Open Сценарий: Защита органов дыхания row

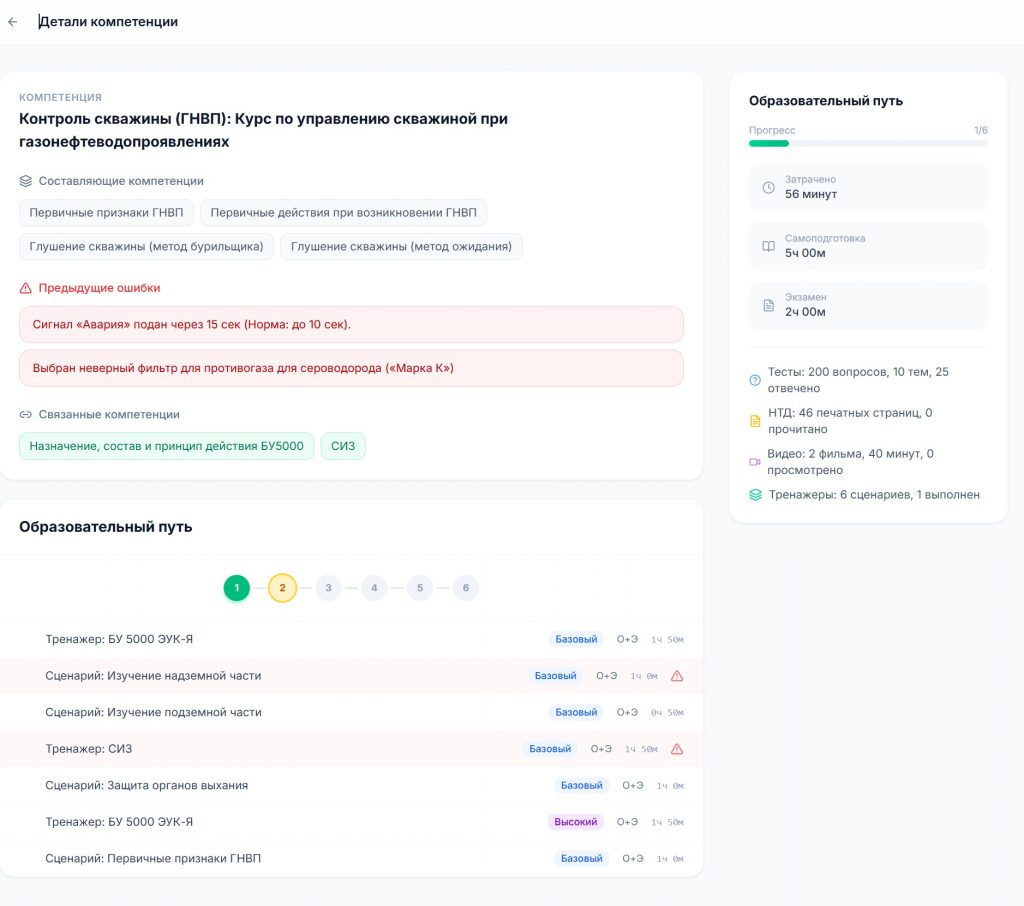[146, 785]
